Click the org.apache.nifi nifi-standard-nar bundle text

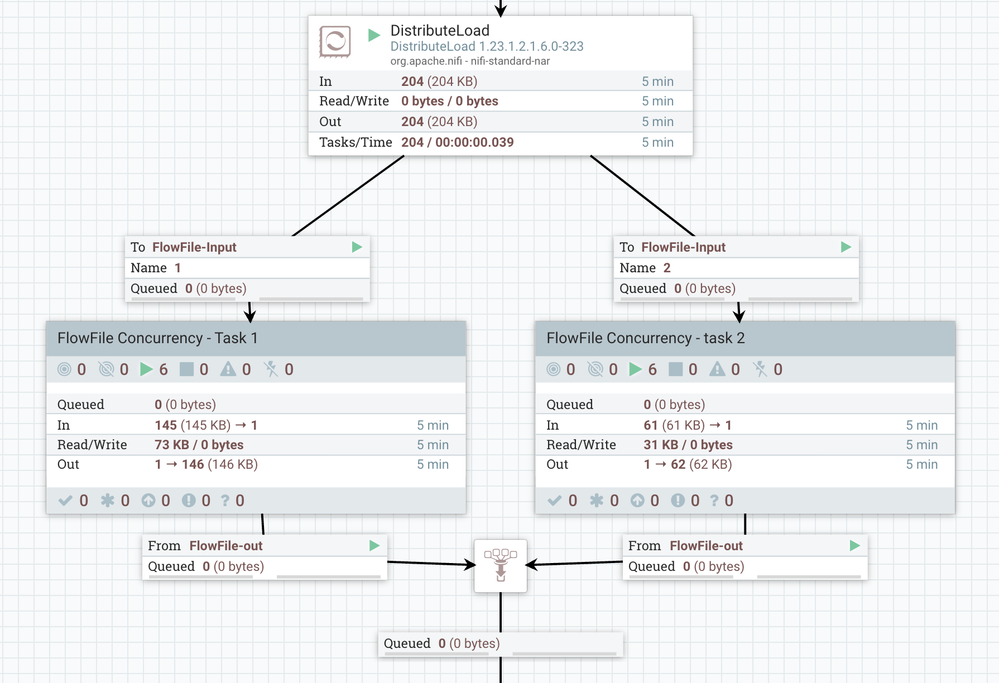click(x=470, y=61)
